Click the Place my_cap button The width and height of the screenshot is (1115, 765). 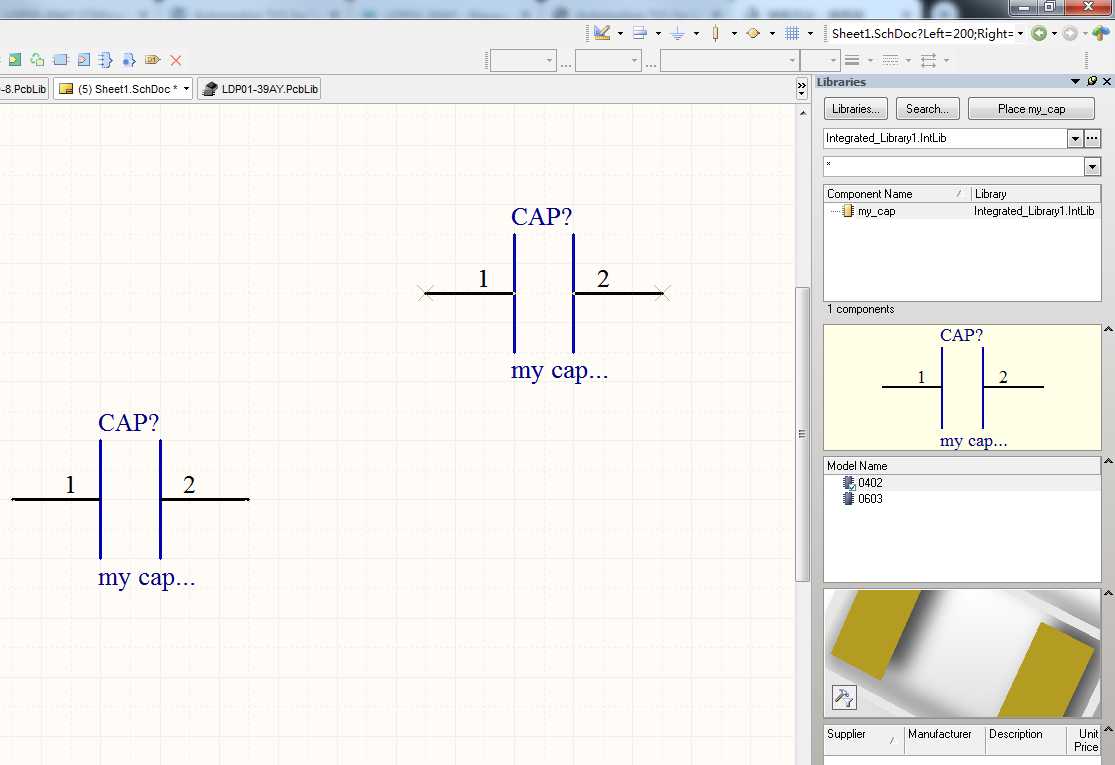click(1031, 109)
